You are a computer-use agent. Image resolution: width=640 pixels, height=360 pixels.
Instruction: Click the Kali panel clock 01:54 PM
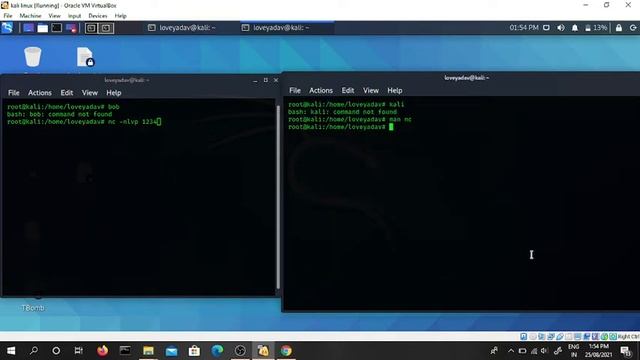(x=524, y=28)
